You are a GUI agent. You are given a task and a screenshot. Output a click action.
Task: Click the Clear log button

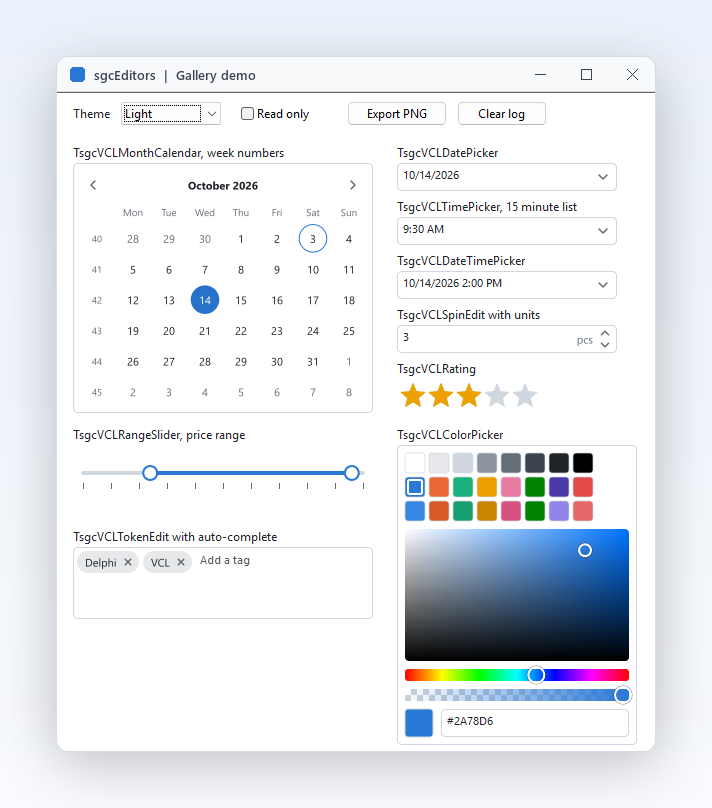pos(502,113)
